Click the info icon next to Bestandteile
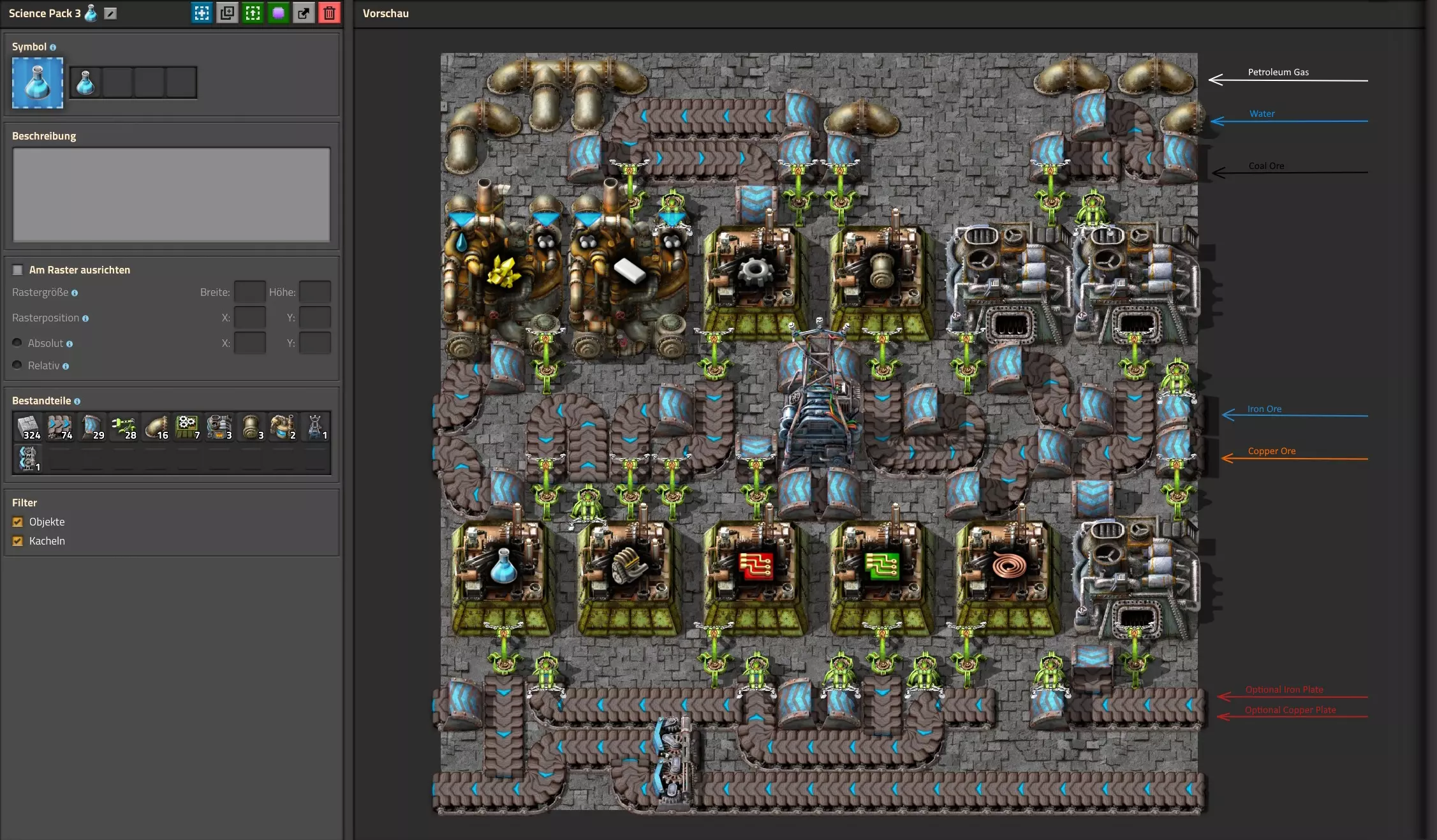Image resolution: width=1437 pixels, height=840 pixels. [77, 401]
